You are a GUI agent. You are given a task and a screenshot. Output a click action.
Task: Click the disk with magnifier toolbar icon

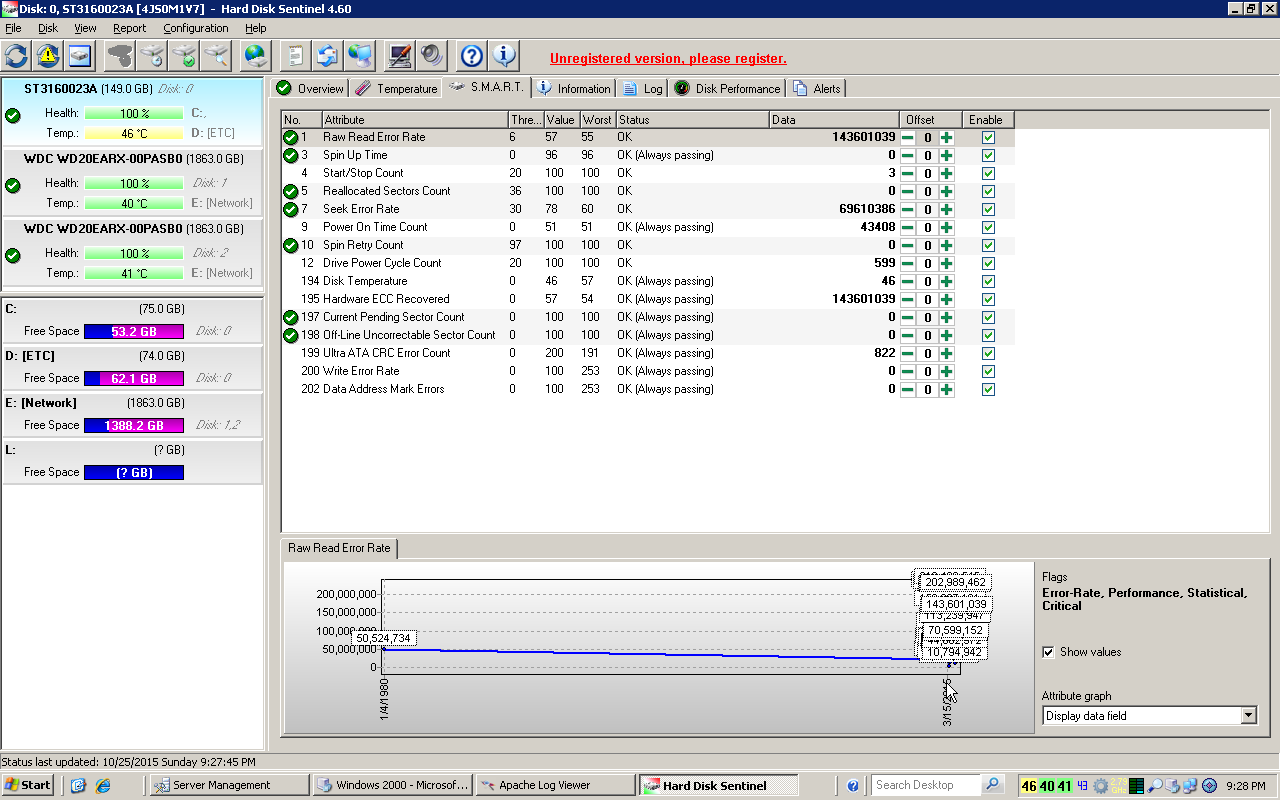[x=216, y=55]
